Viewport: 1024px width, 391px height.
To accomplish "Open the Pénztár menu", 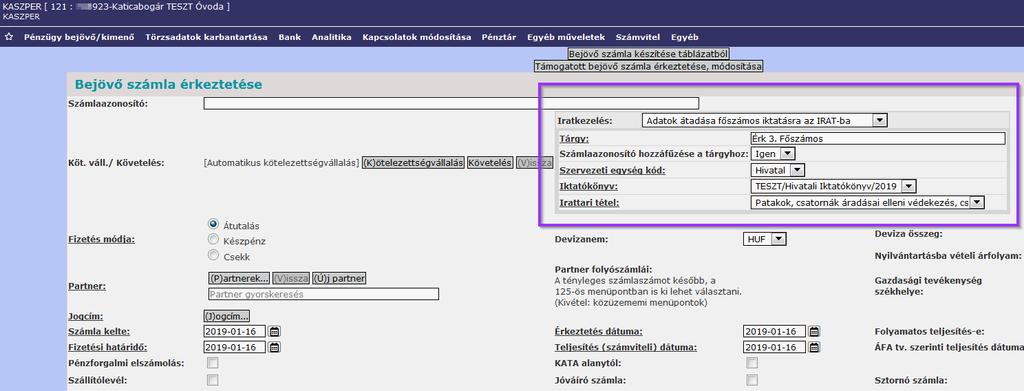I will 499,37.
